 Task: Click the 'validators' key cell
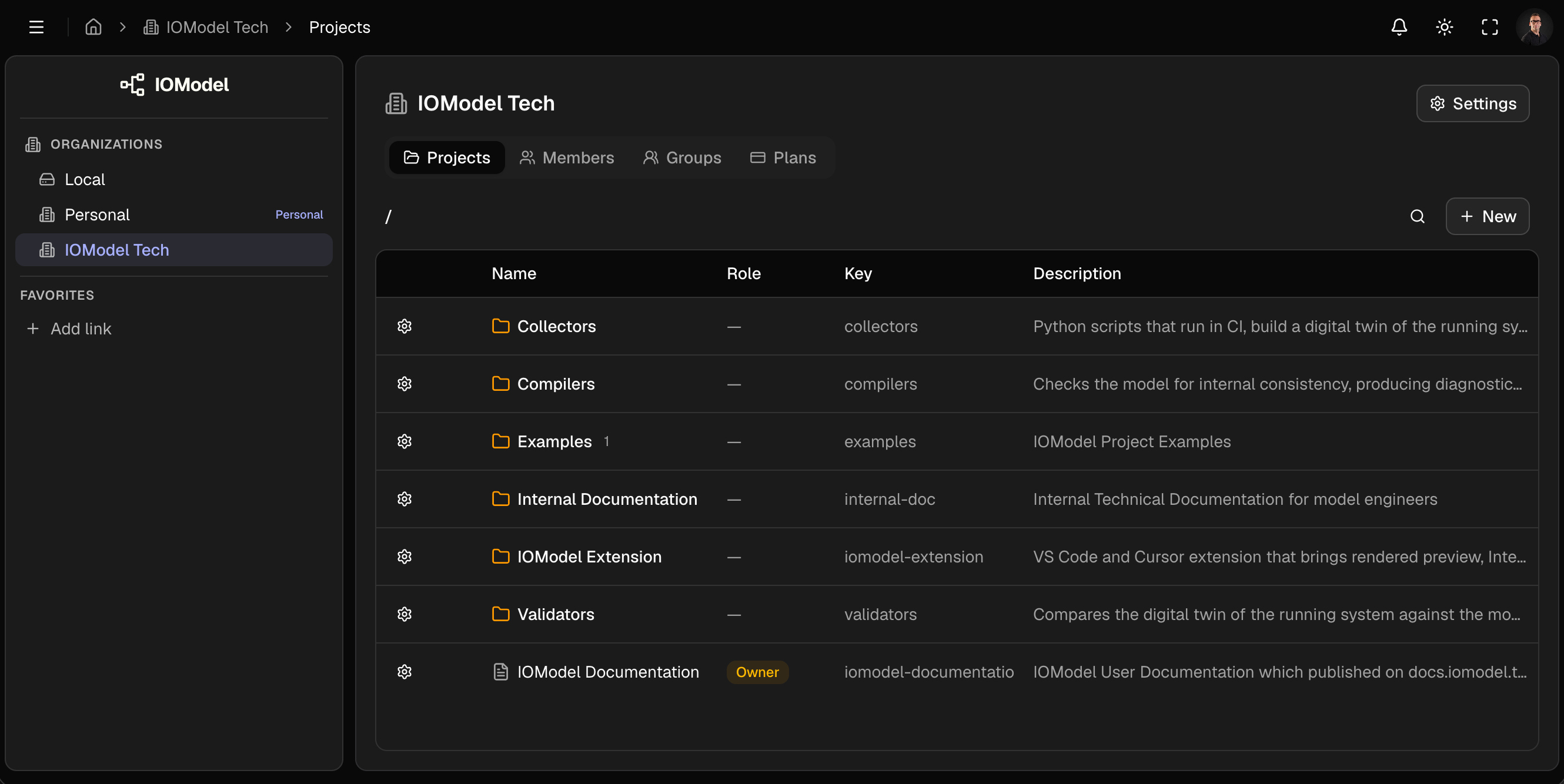[x=880, y=615]
